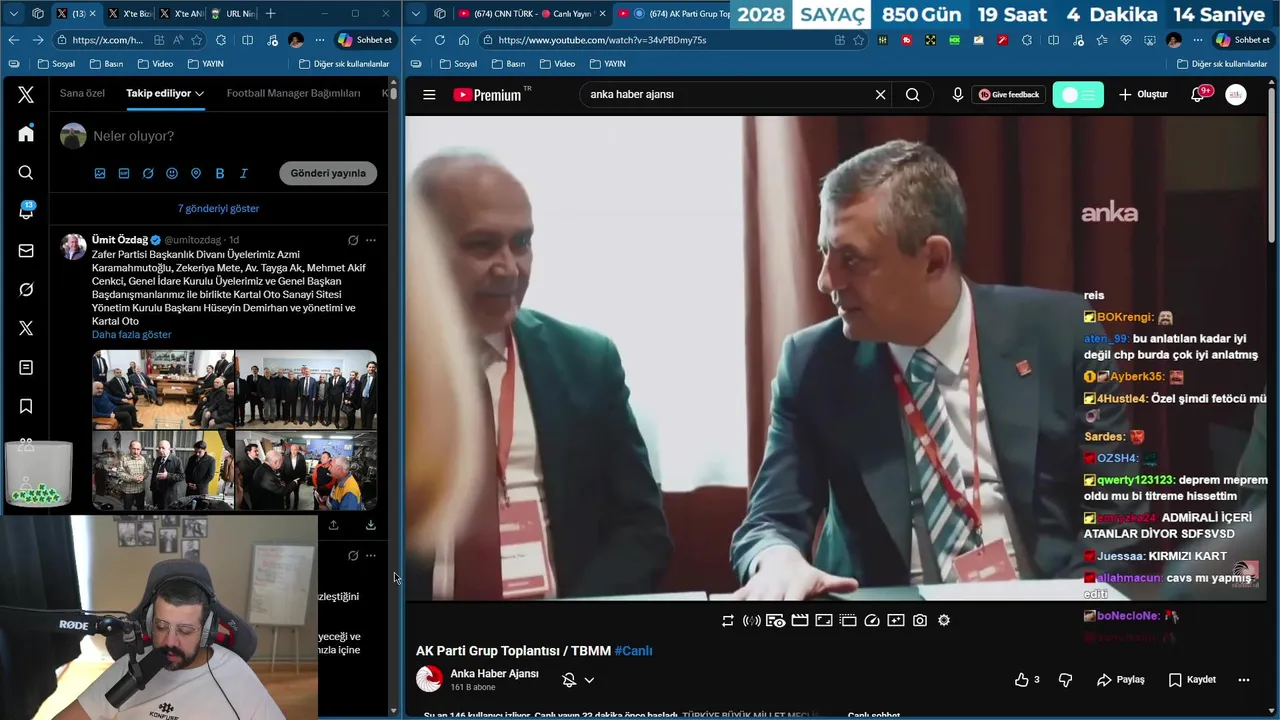Click Give feedback button on YouTube
This screenshot has height=720, width=1280.
(x=1008, y=95)
